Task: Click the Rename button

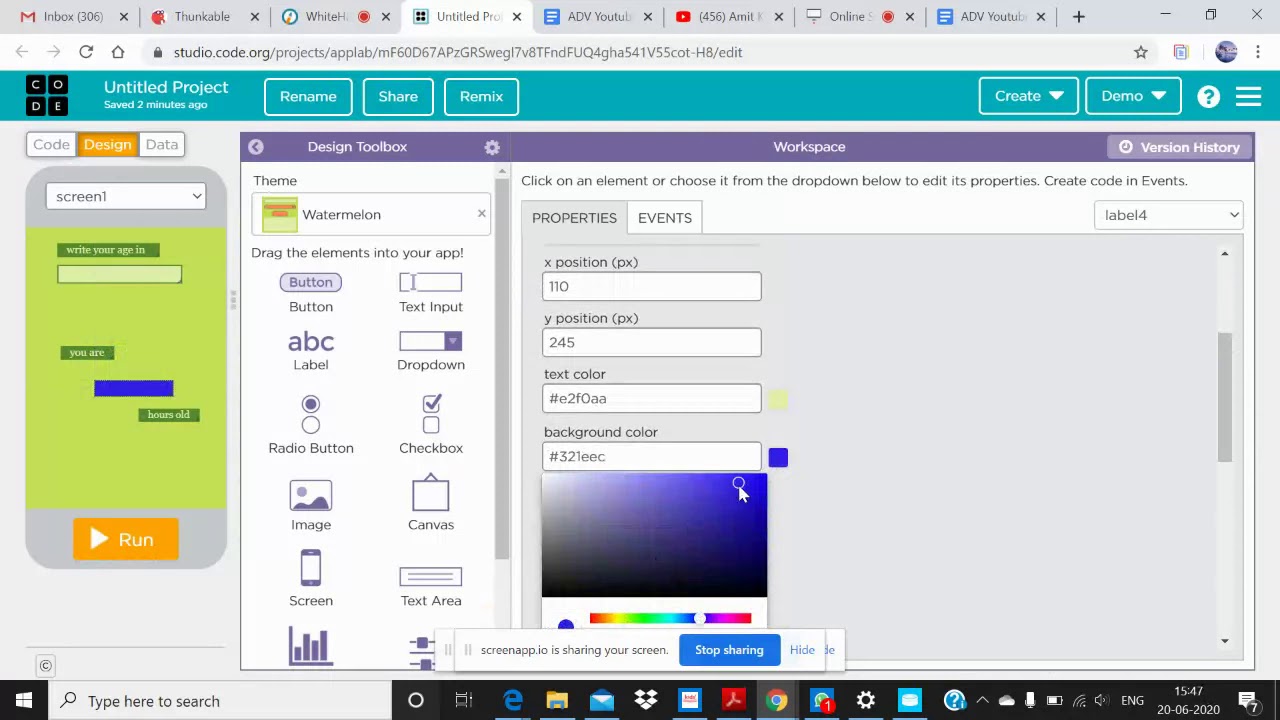Action: [x=308, y=96]
